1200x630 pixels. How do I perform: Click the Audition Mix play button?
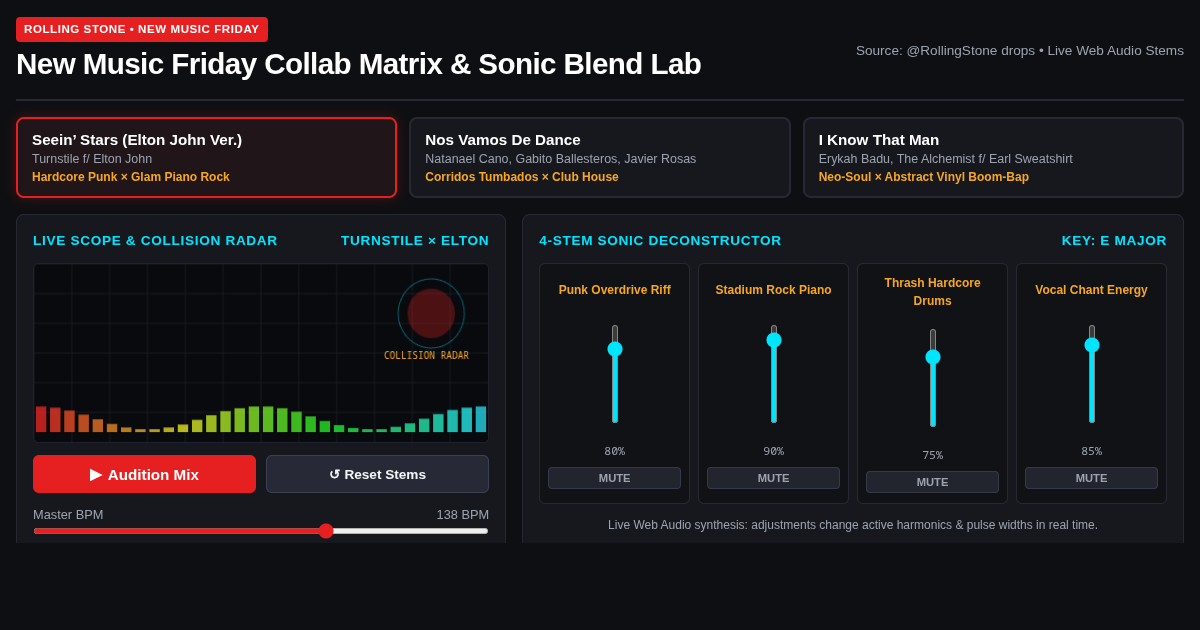pos(144,474)
